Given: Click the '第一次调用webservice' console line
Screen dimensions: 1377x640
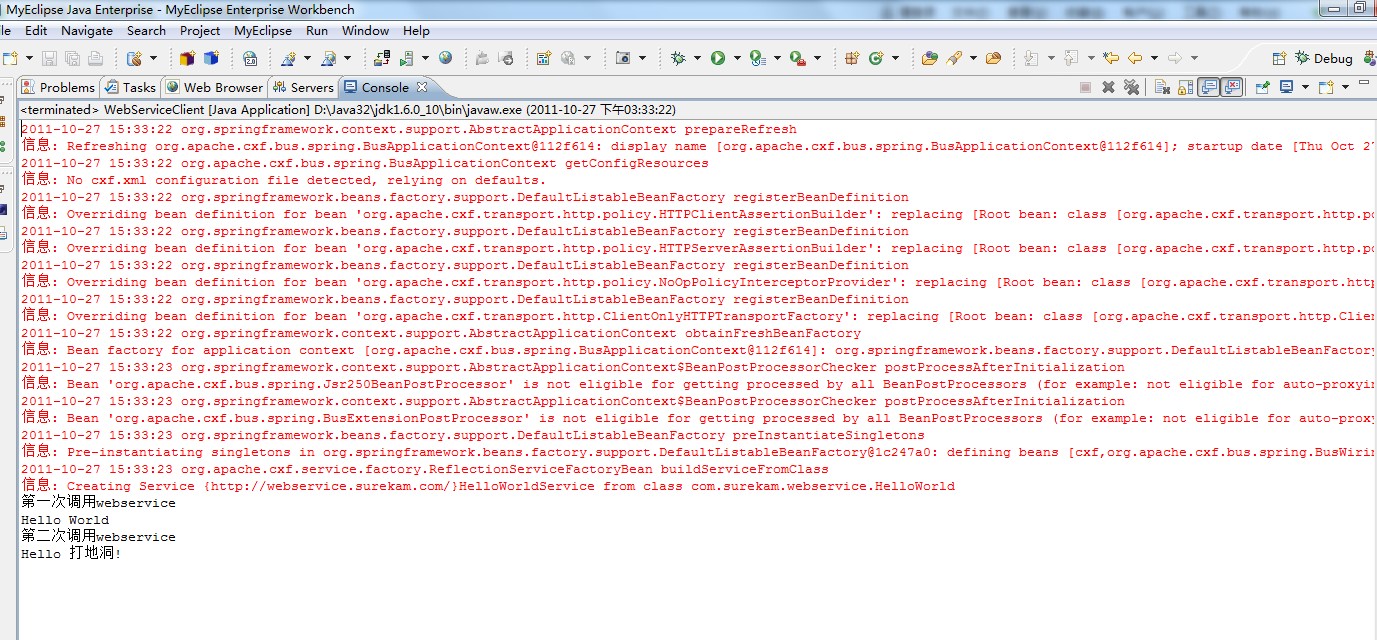Looking at the screenshot, I should pos(98,503).
